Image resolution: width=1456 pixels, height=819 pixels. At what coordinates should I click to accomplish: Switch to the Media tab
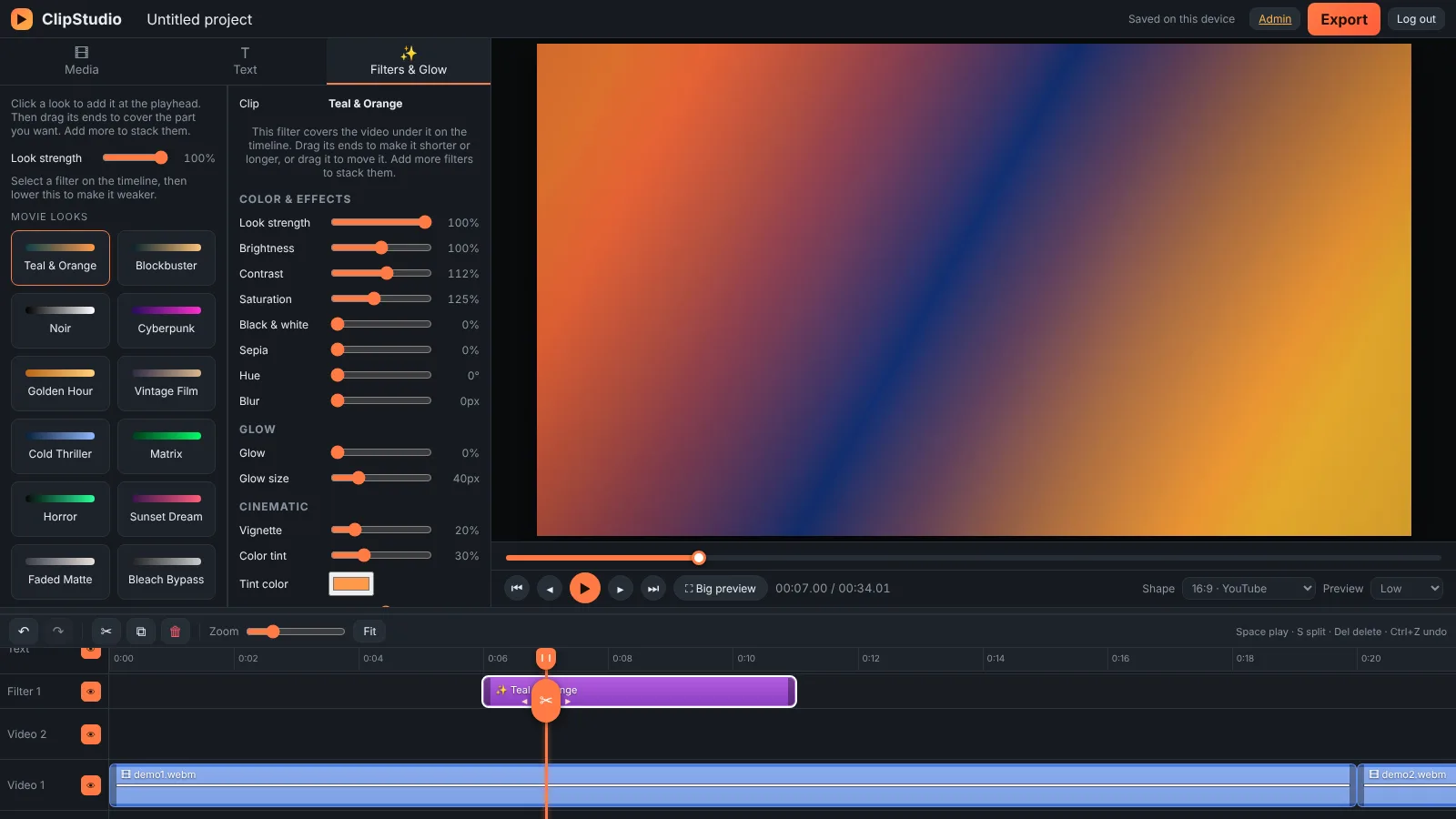[82, 61]
